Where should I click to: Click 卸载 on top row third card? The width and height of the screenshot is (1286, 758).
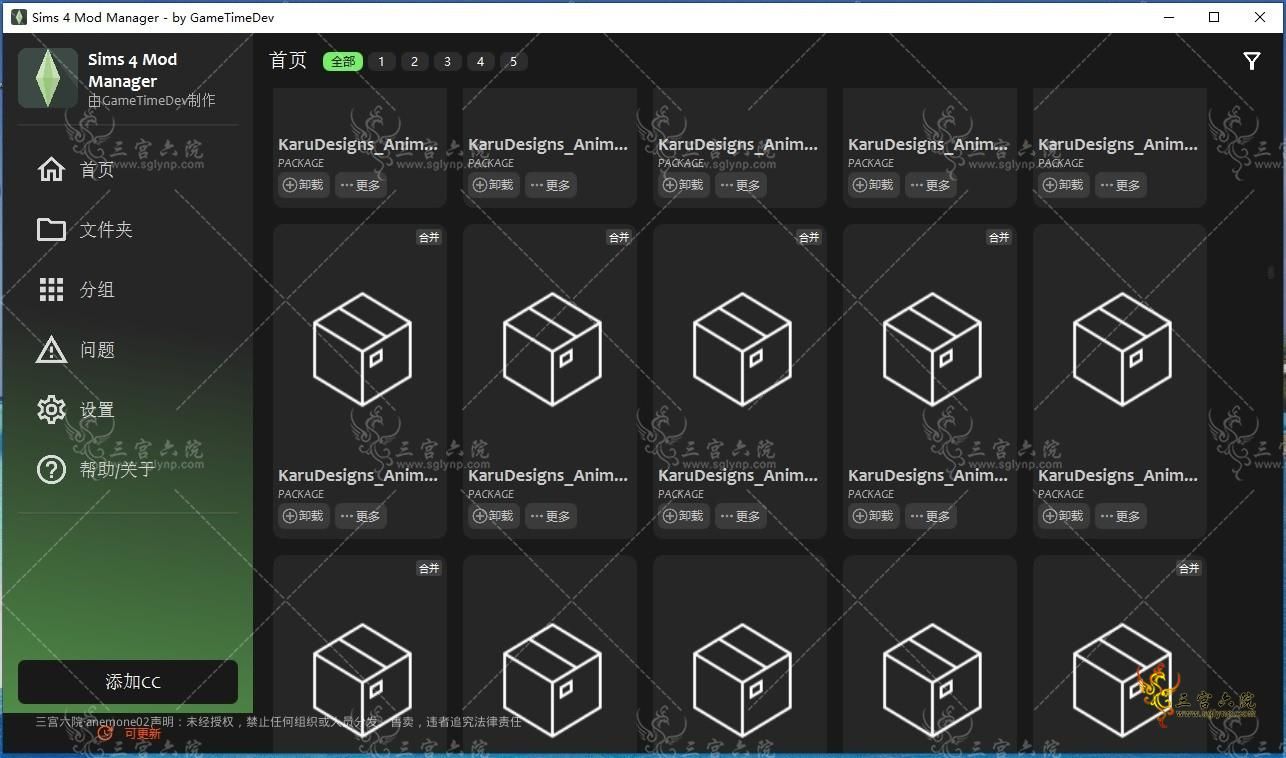684,185
